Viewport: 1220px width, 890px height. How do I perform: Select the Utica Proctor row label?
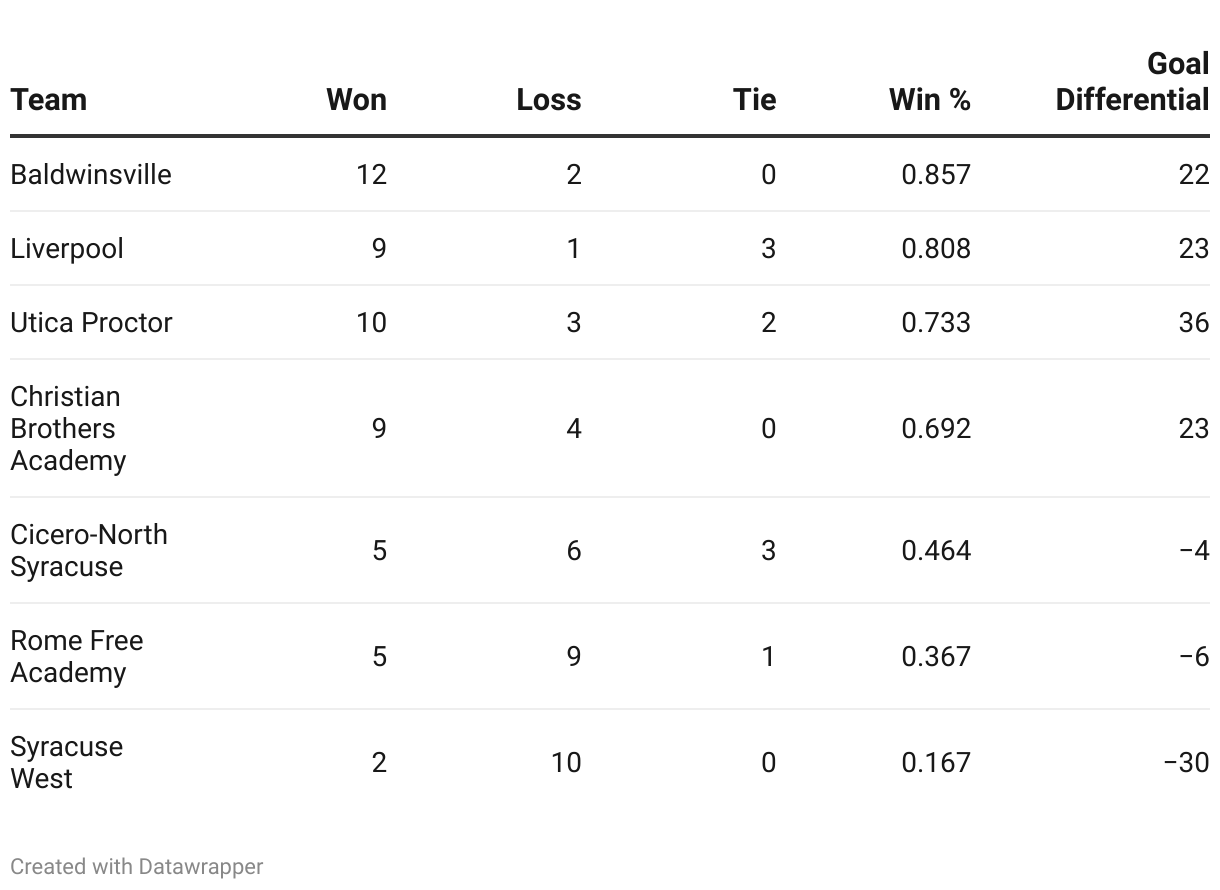91,322
